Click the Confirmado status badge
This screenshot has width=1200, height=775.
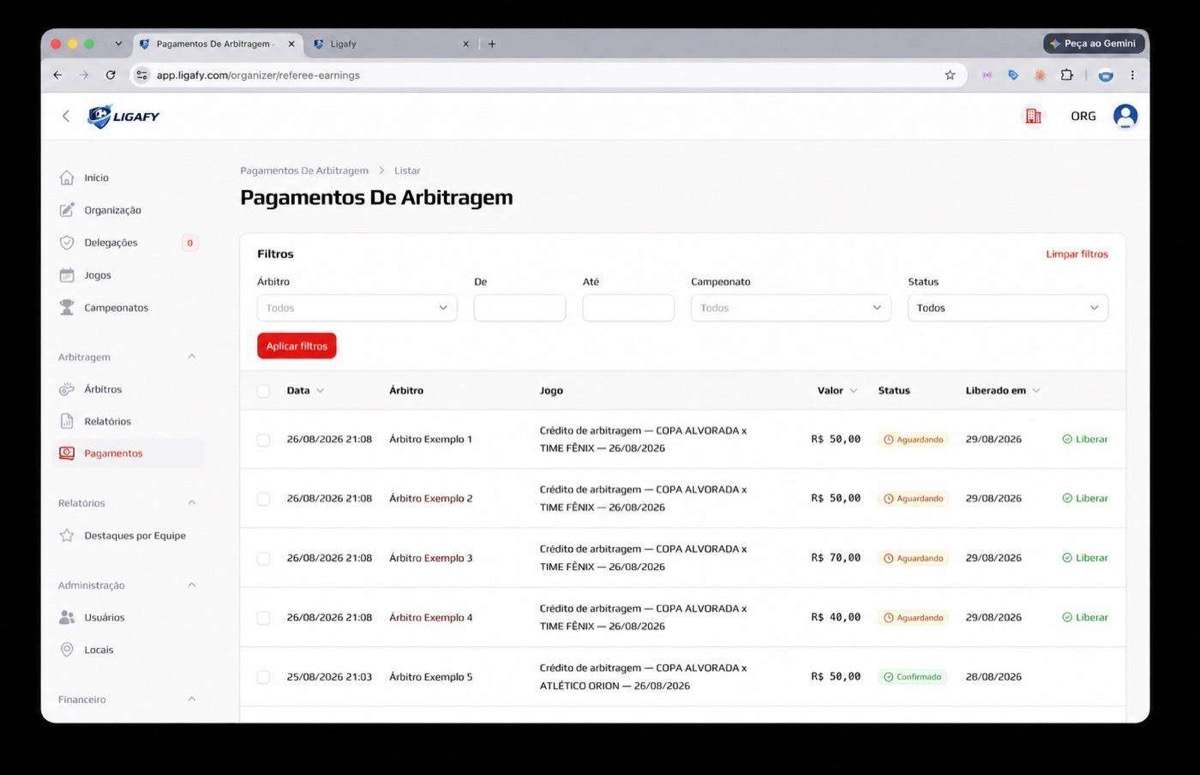coord(913,677)
